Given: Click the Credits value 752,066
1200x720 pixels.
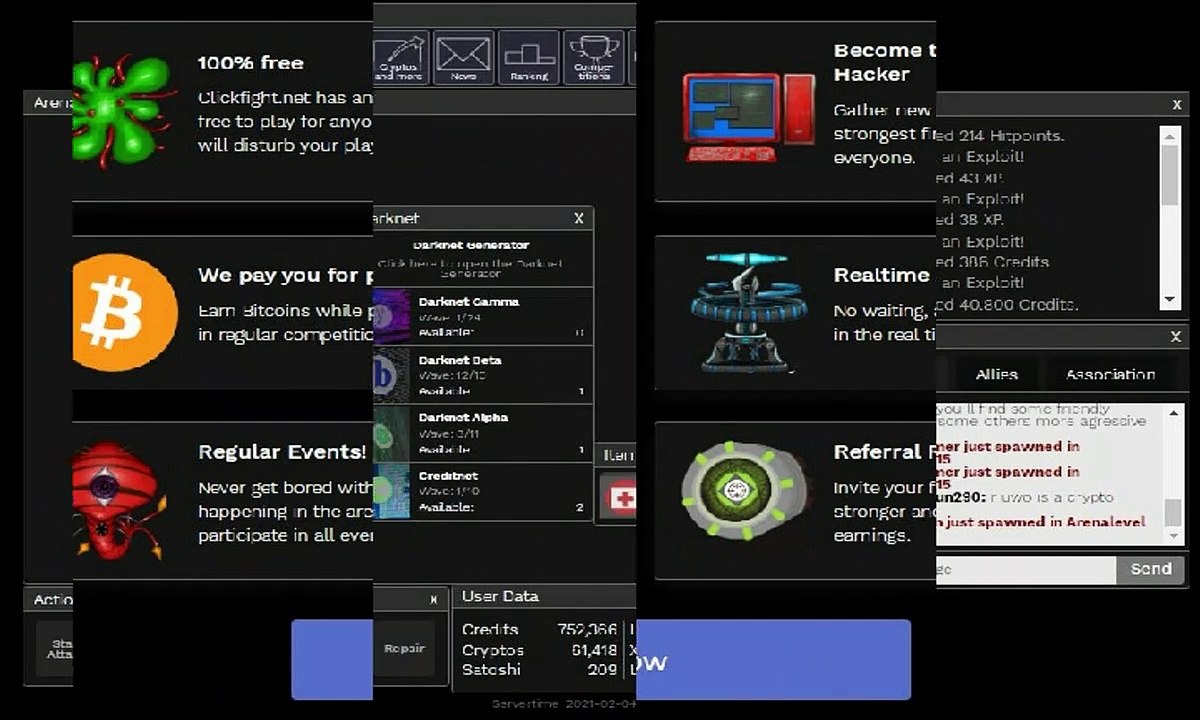Looking at the screenshot, I should (587, 629).
